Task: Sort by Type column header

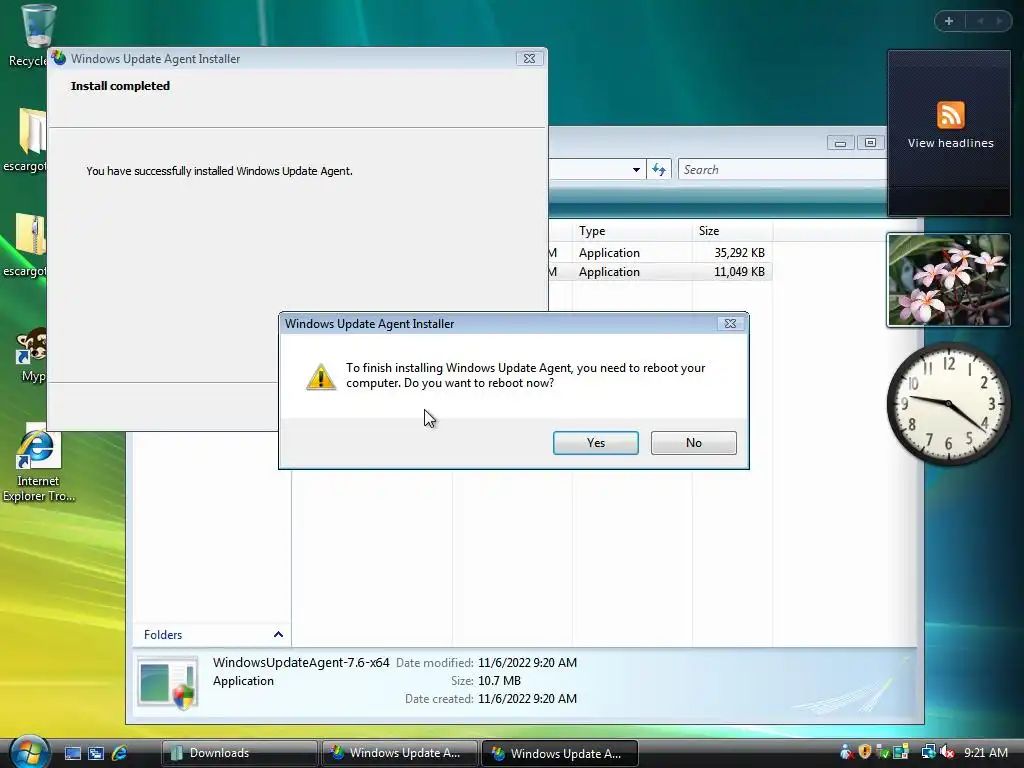Action: pyautogui.click(x=632, y=231)
